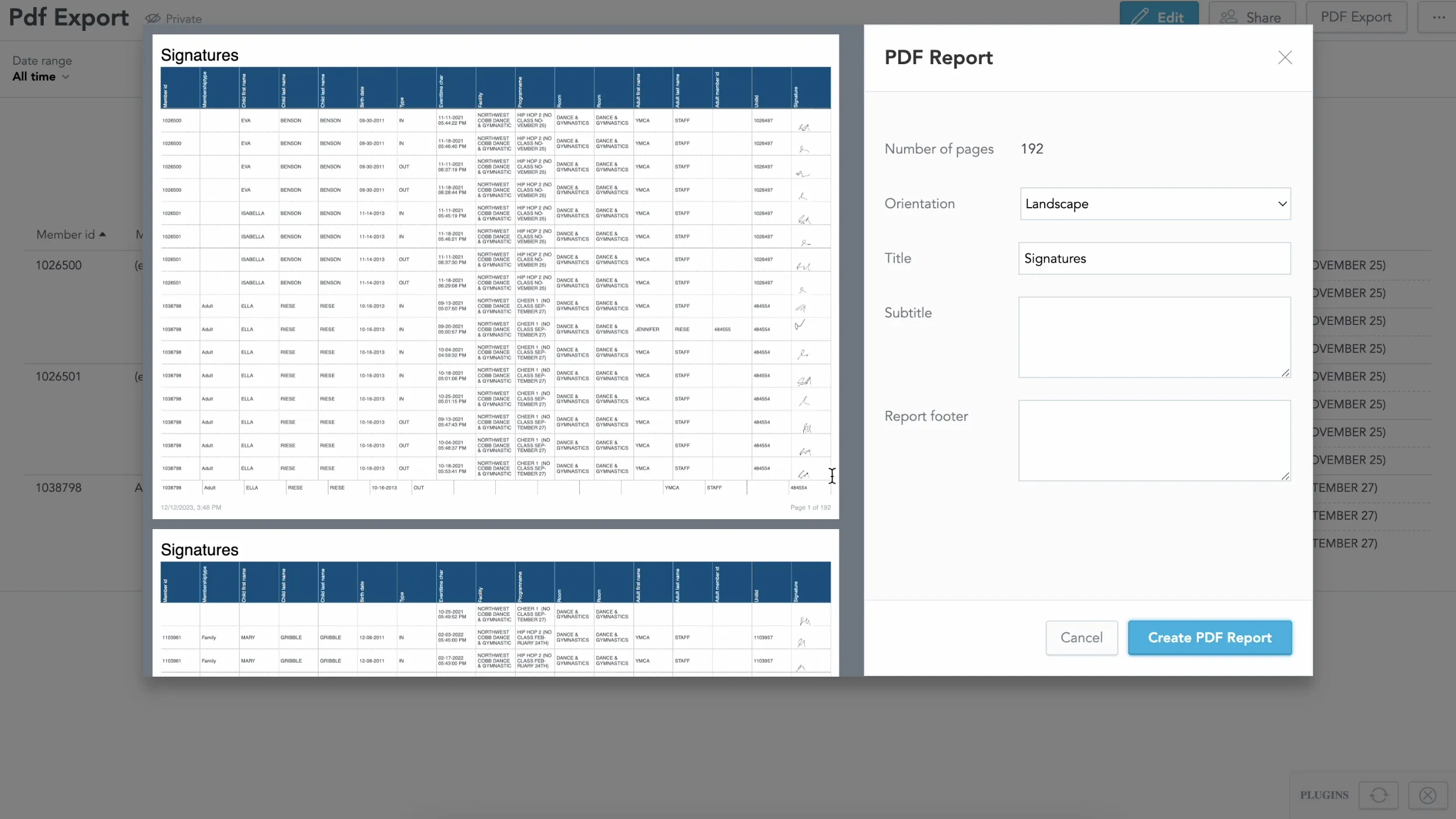1456x819 pixels.
Task: Edit the Title field containing Signatures
Action: tap(1154, 258)
